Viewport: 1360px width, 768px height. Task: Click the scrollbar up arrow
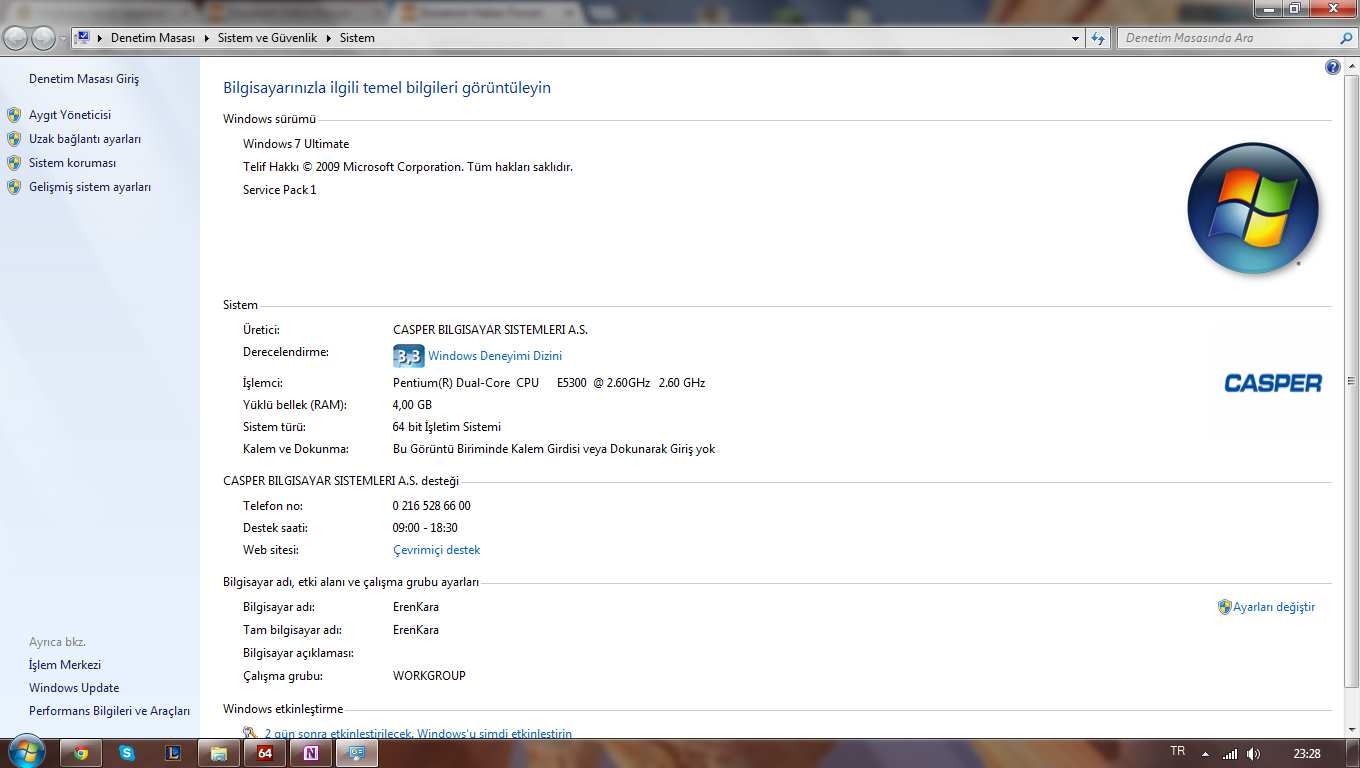point(1352,65)
